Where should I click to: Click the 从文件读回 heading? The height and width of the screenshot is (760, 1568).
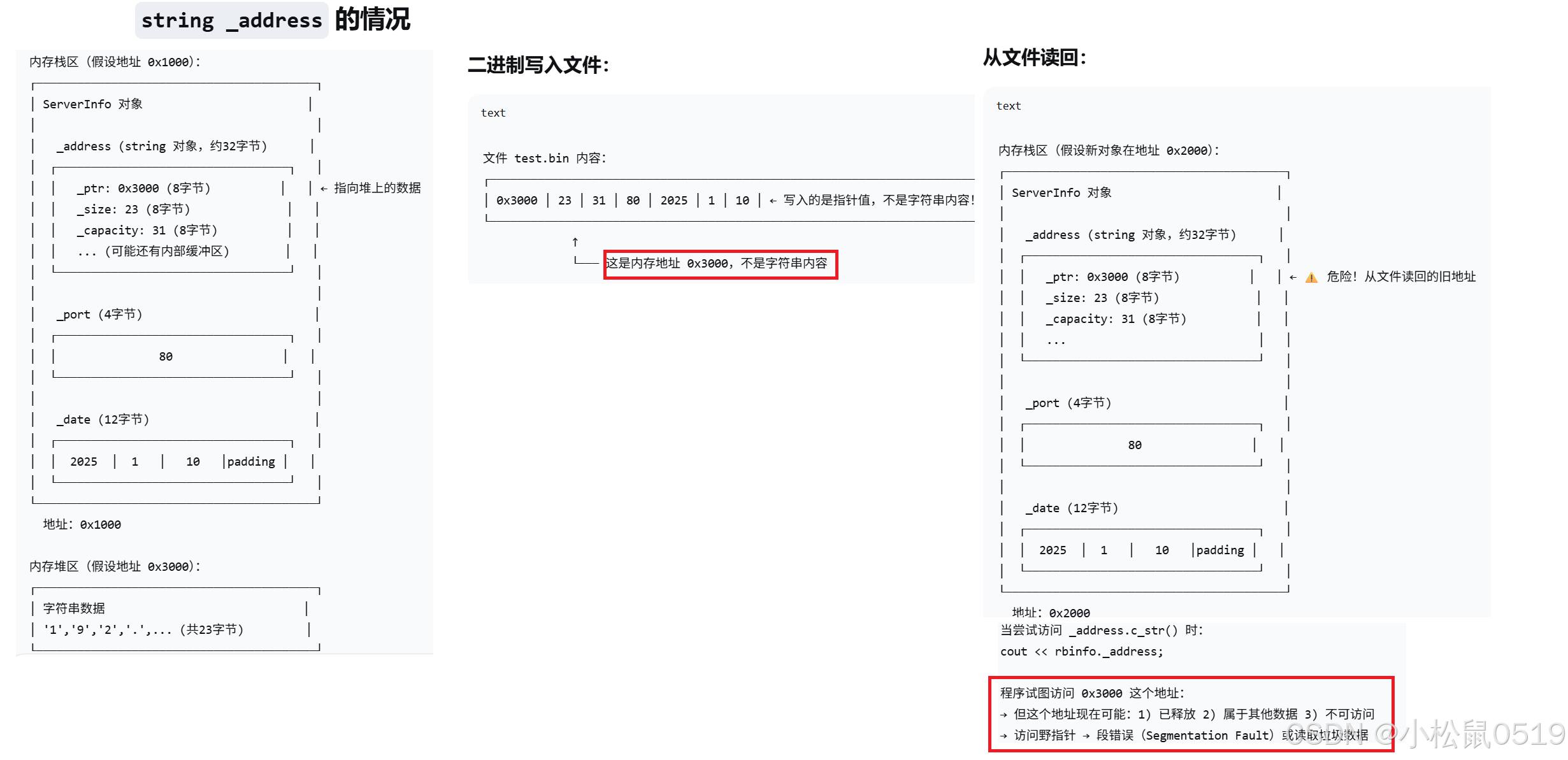tap(1034, 58)
